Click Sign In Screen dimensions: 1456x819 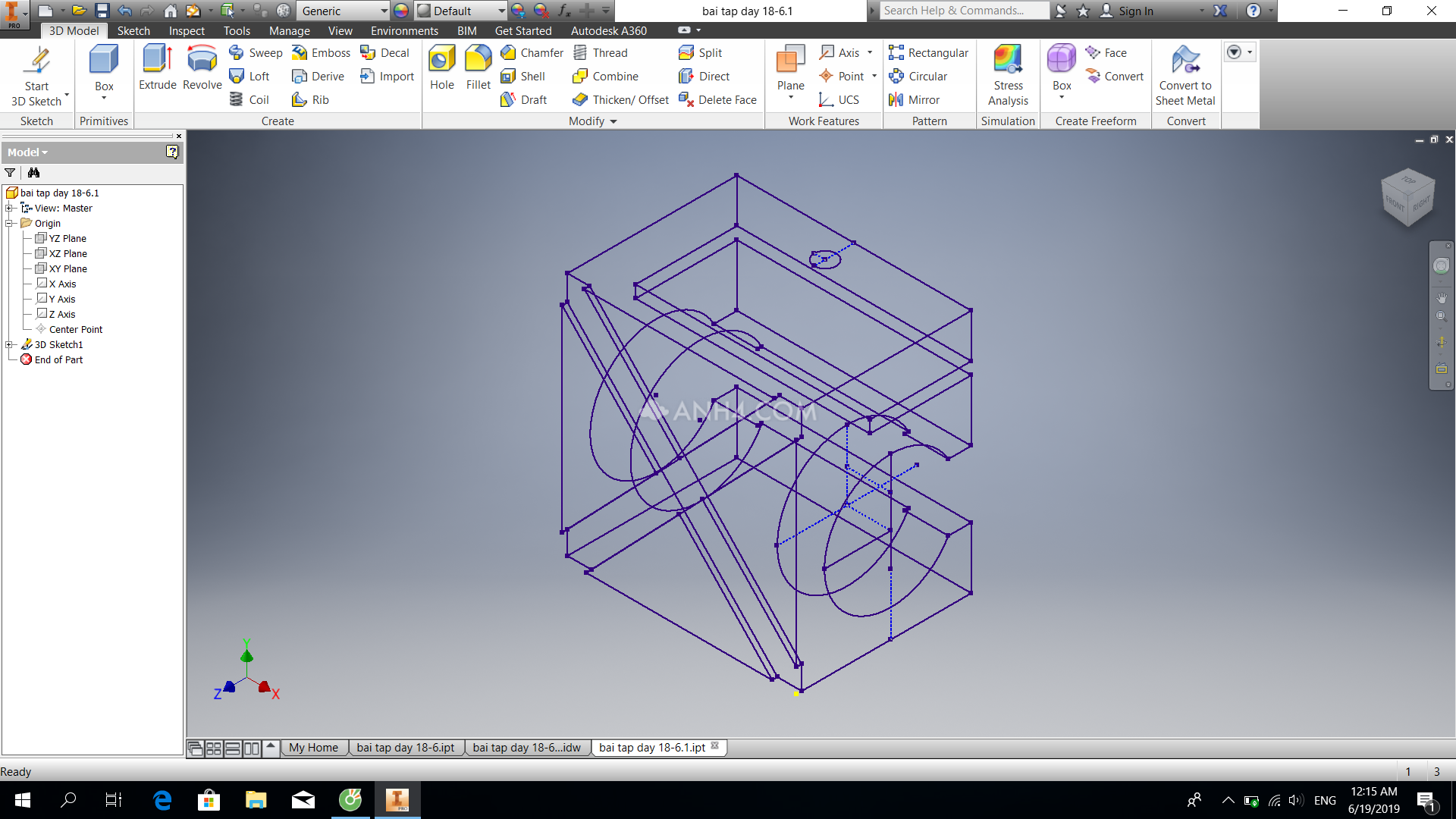[1126, 11]
